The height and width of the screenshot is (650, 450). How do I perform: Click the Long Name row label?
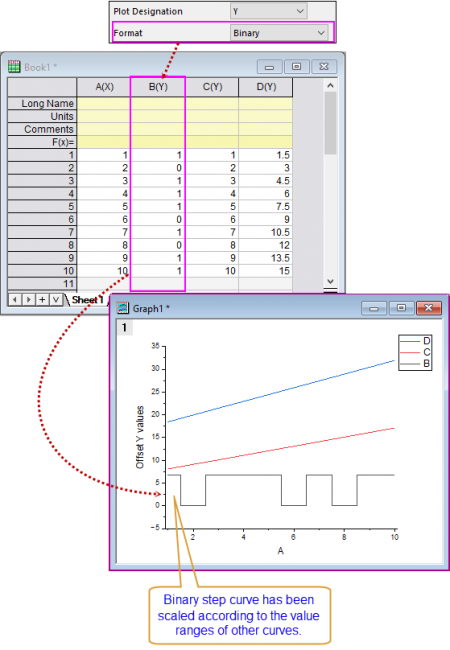tap(42, 103)
